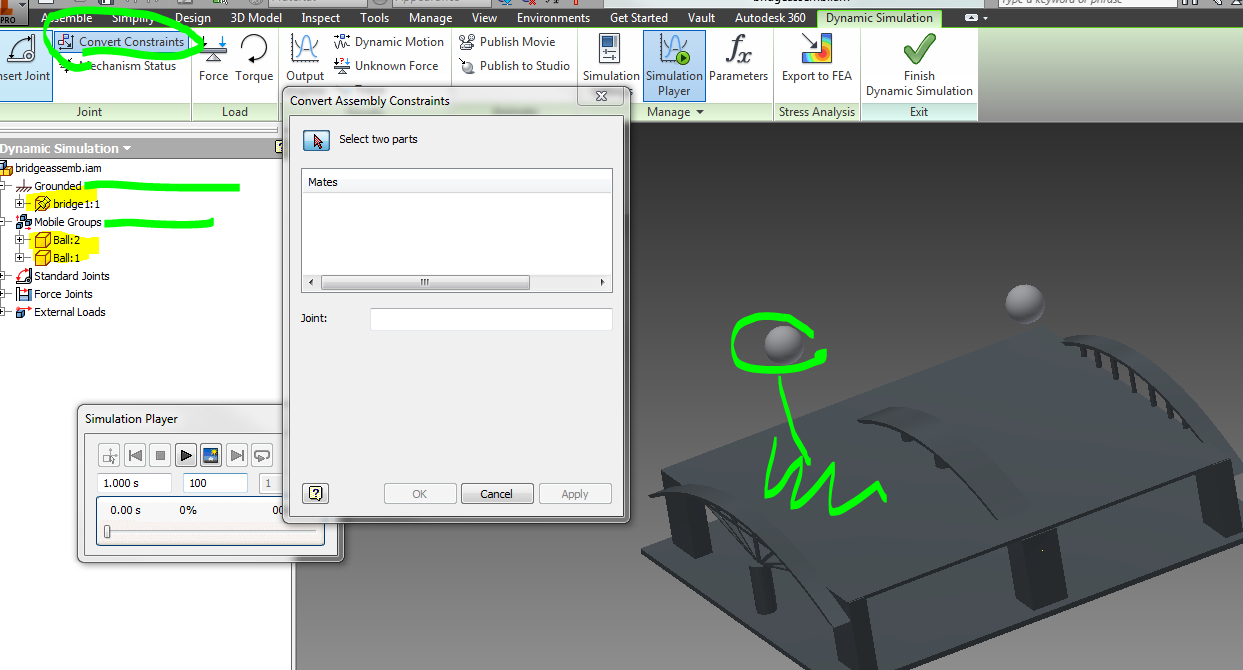Click Export to FEA
The image size is (1243, 670).
pyautogui.click(x=817, y=58)
